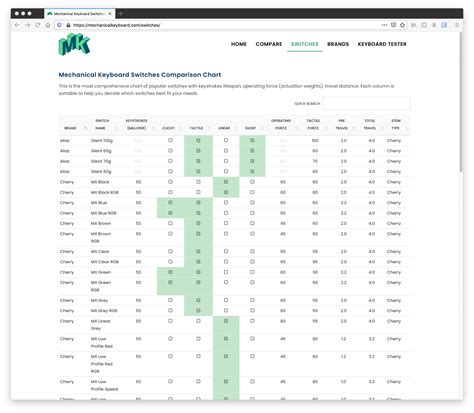Image resolution: width=474 pixels, height=413 pixels.
Task: Toggle Linear checkbox for MX Black row
Action: click(x=226, y=182)
